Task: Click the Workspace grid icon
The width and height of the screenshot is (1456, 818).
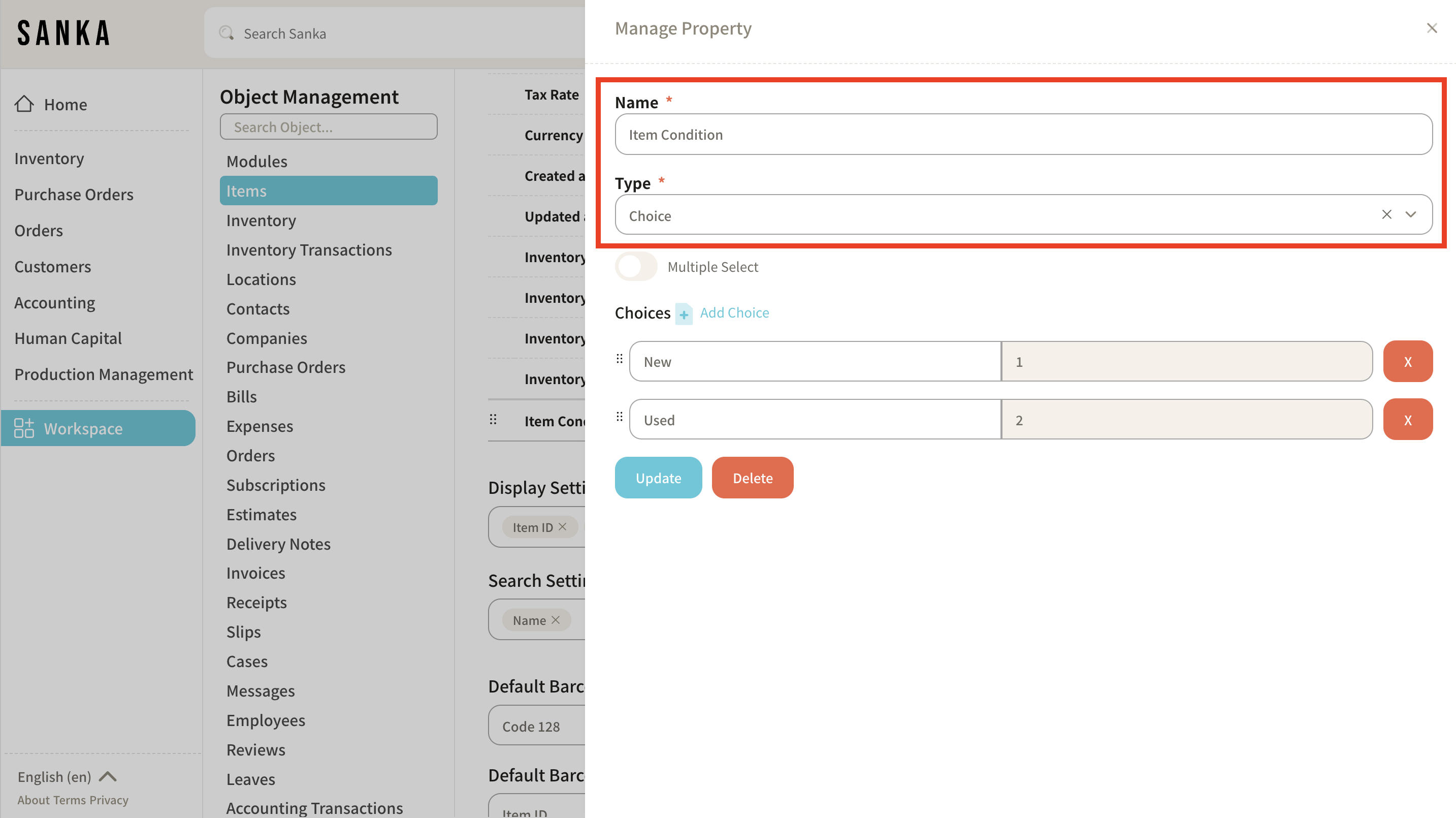Action: (x=24, y=428)
